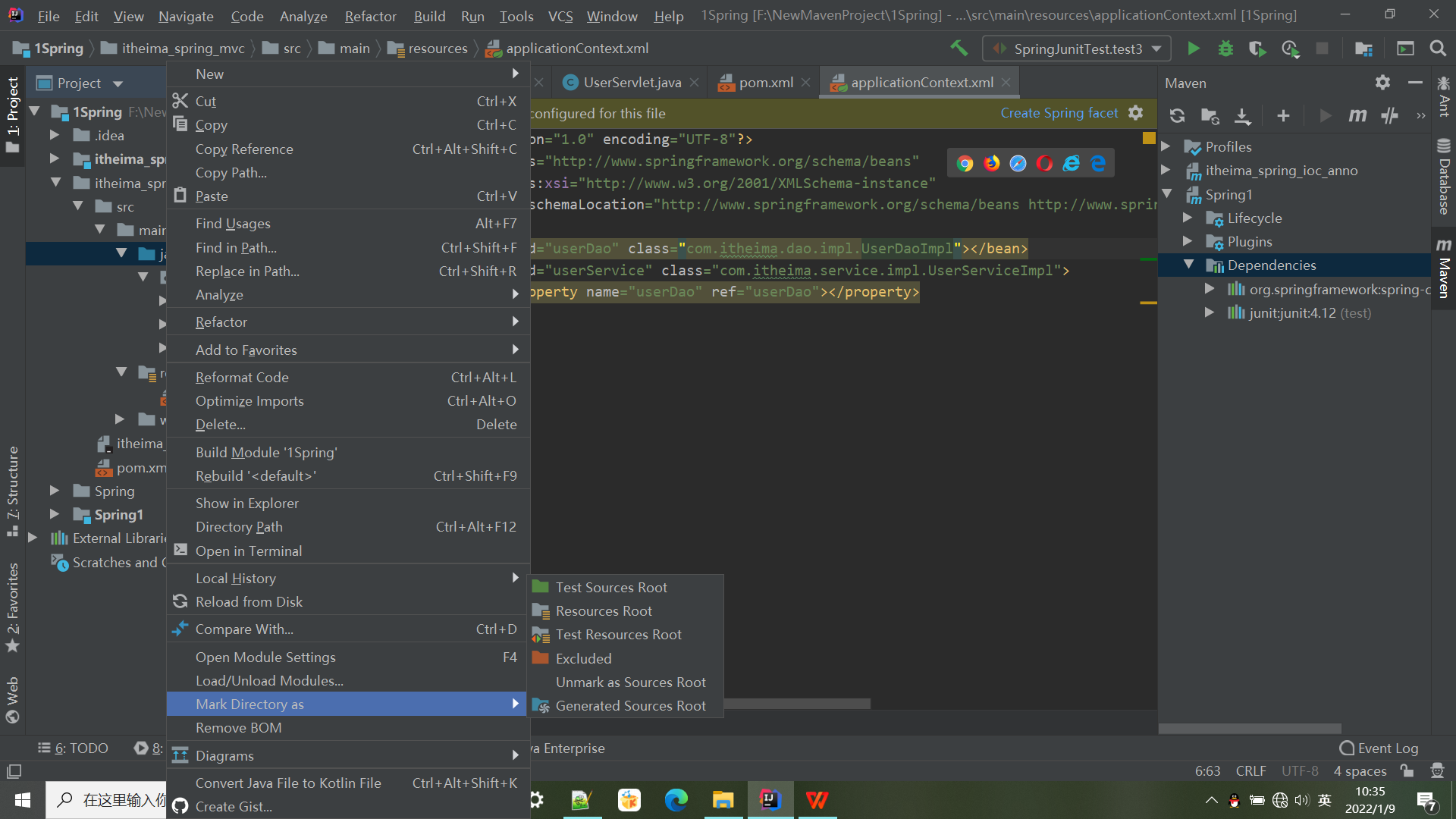
Task: Execute Maven Goal 'm' icon
Action: tap(1357, 116)
